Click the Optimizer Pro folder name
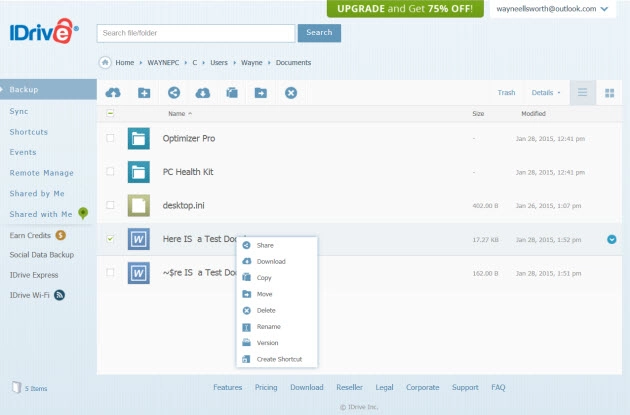 pos(189,138)
